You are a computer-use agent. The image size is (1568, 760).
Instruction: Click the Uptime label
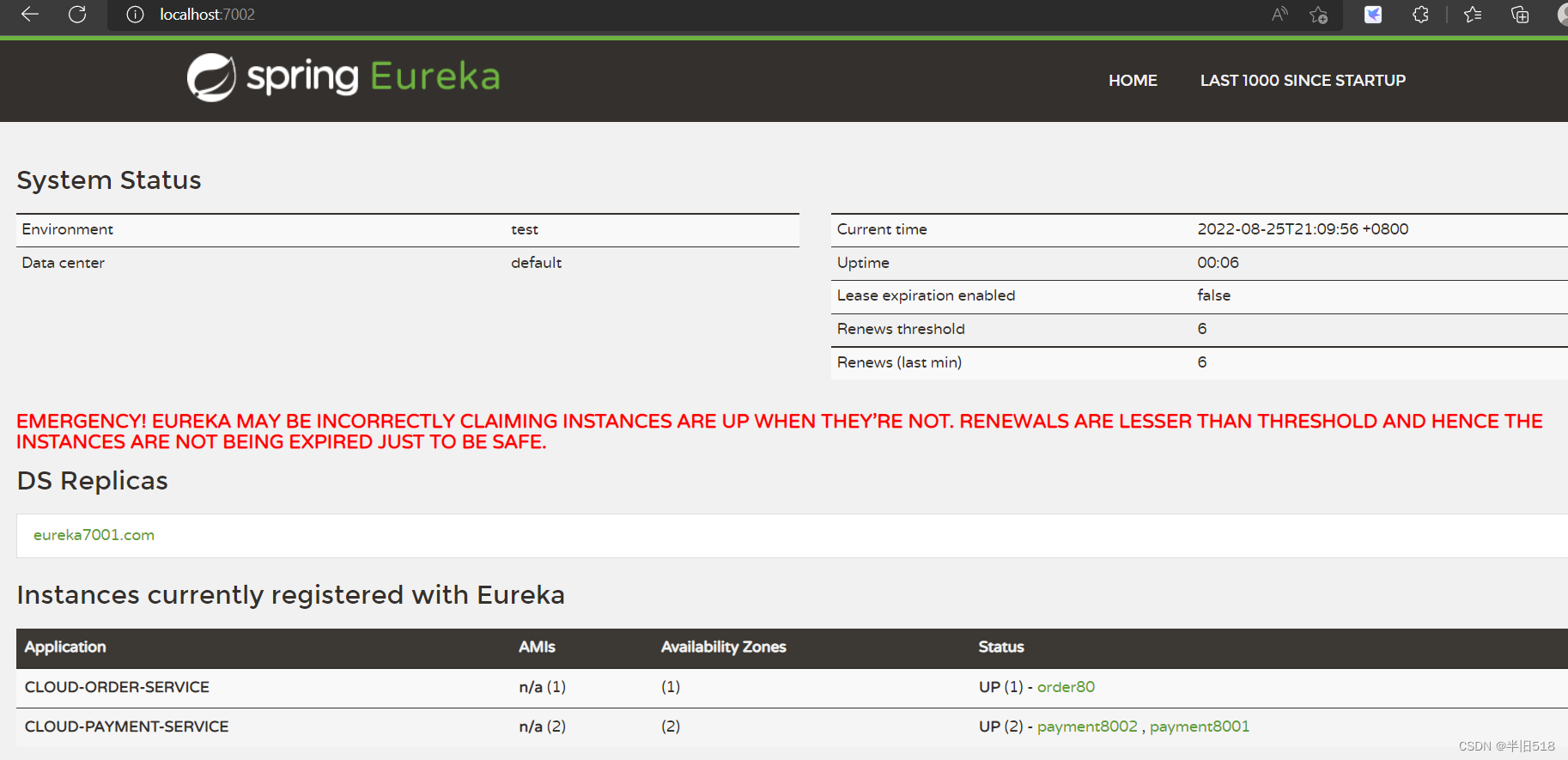pyautogui.click(x=863, y=263)
